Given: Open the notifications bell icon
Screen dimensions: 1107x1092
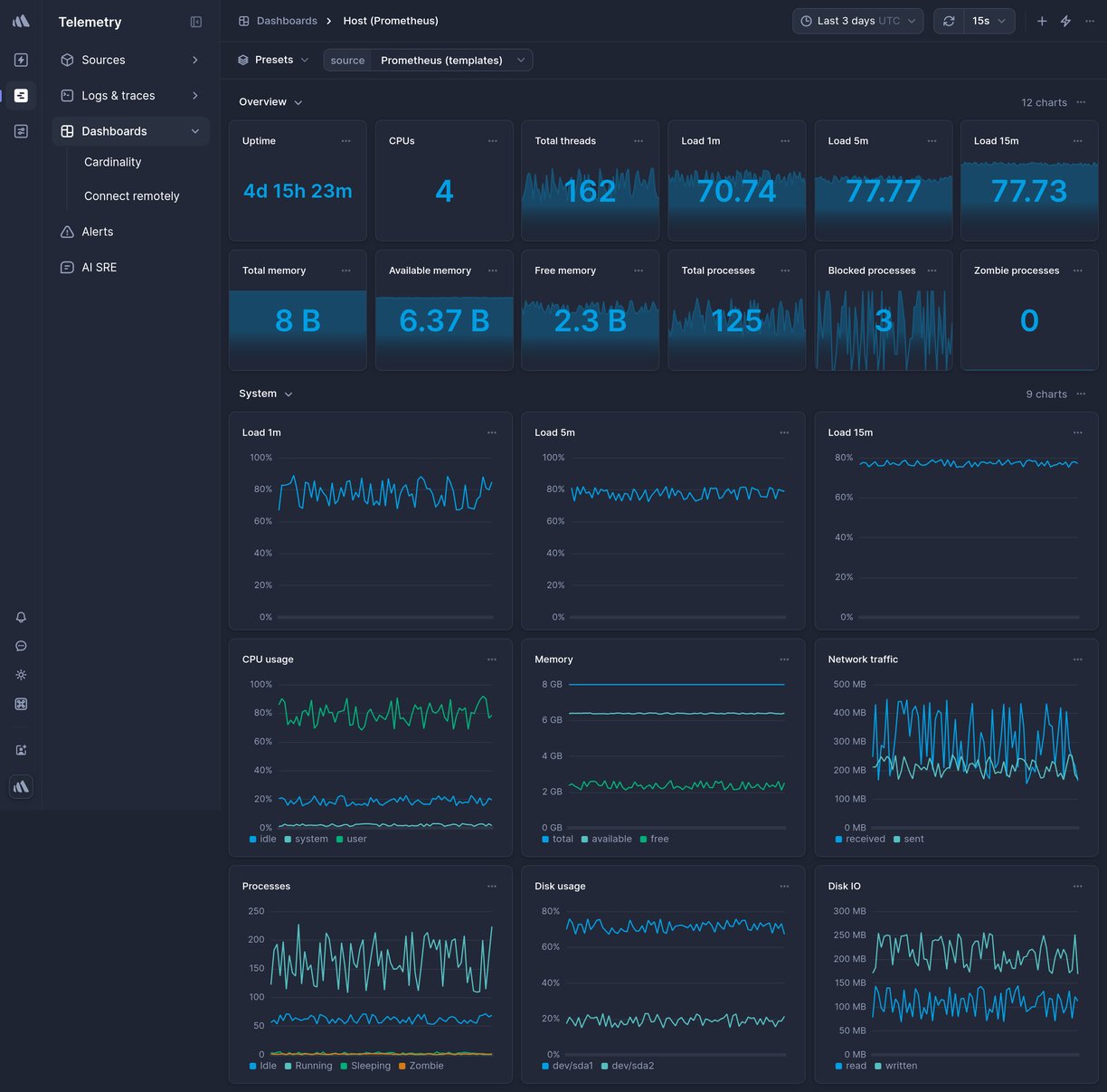Looking at the screenshot, I should point(20,617).
